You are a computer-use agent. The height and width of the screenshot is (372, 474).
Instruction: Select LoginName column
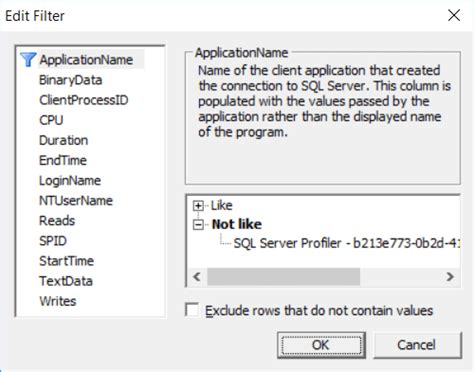coord(70,180)
